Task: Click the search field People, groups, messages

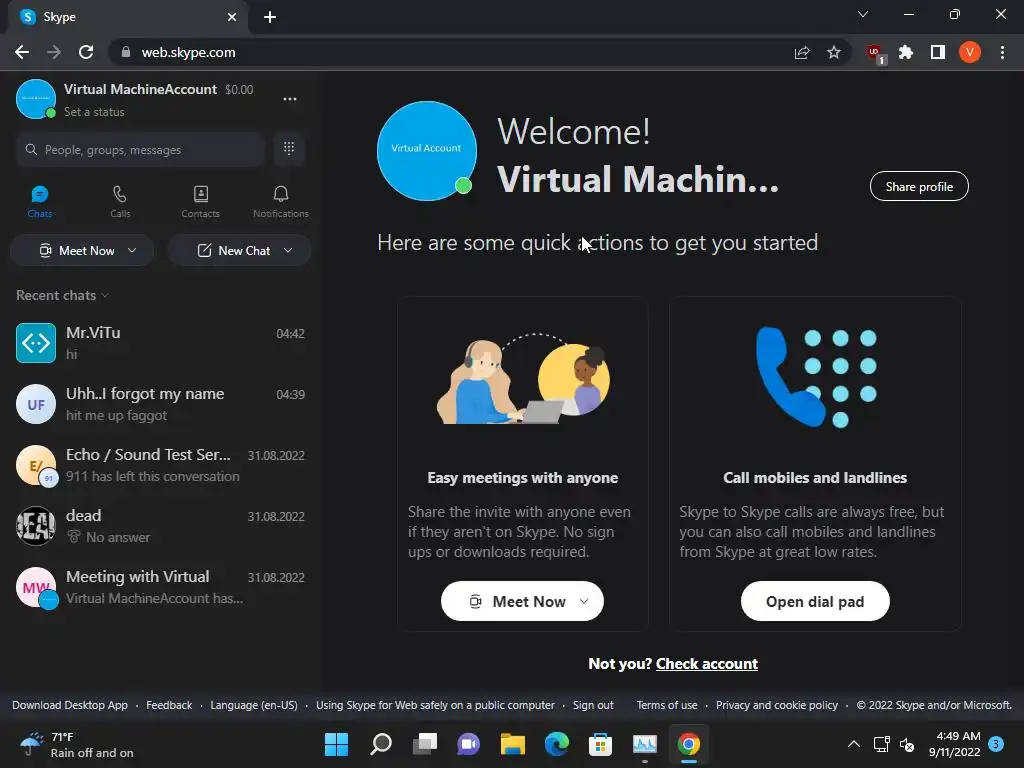Action: [140, 150]
